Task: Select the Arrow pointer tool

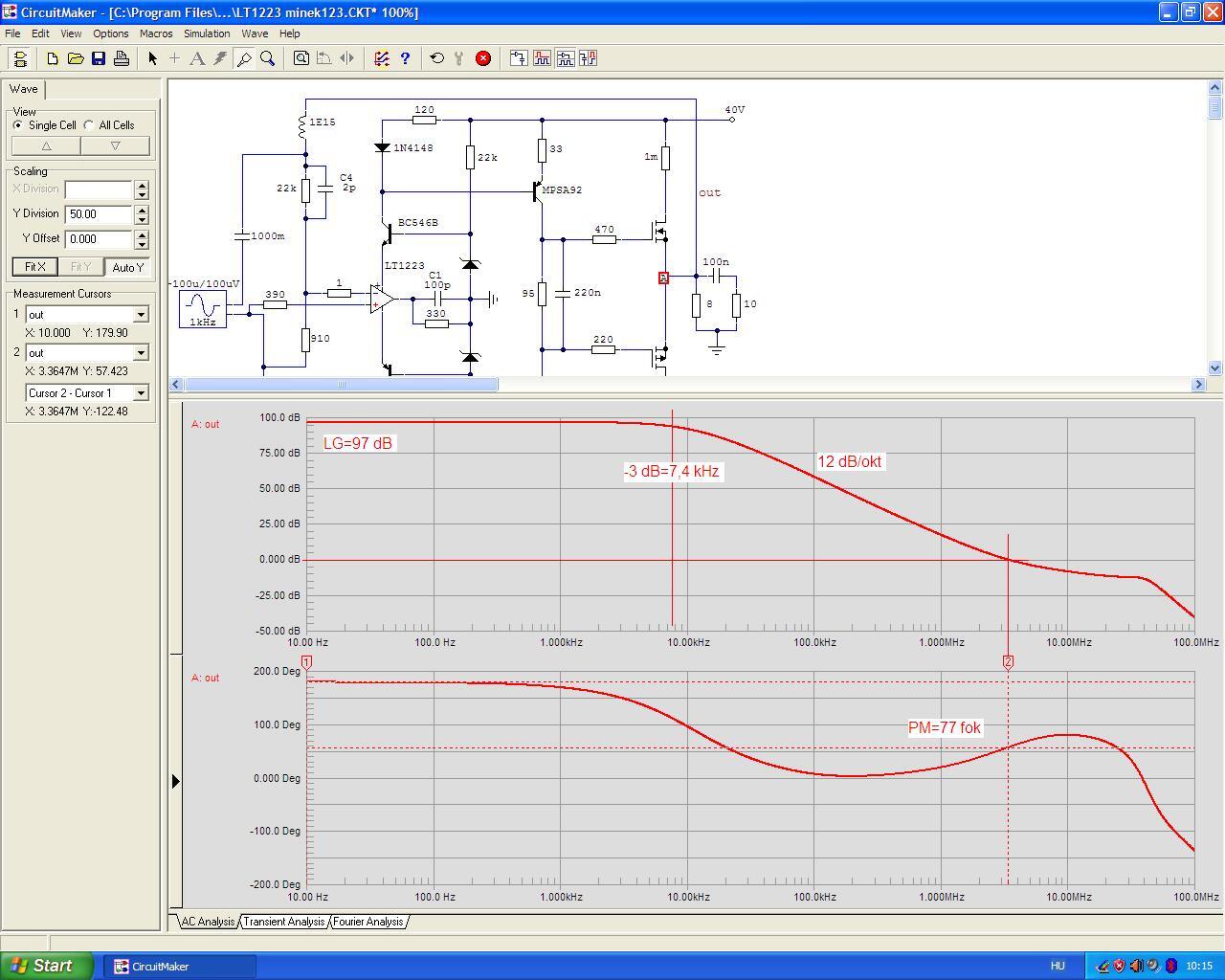Action: [152, 58]
